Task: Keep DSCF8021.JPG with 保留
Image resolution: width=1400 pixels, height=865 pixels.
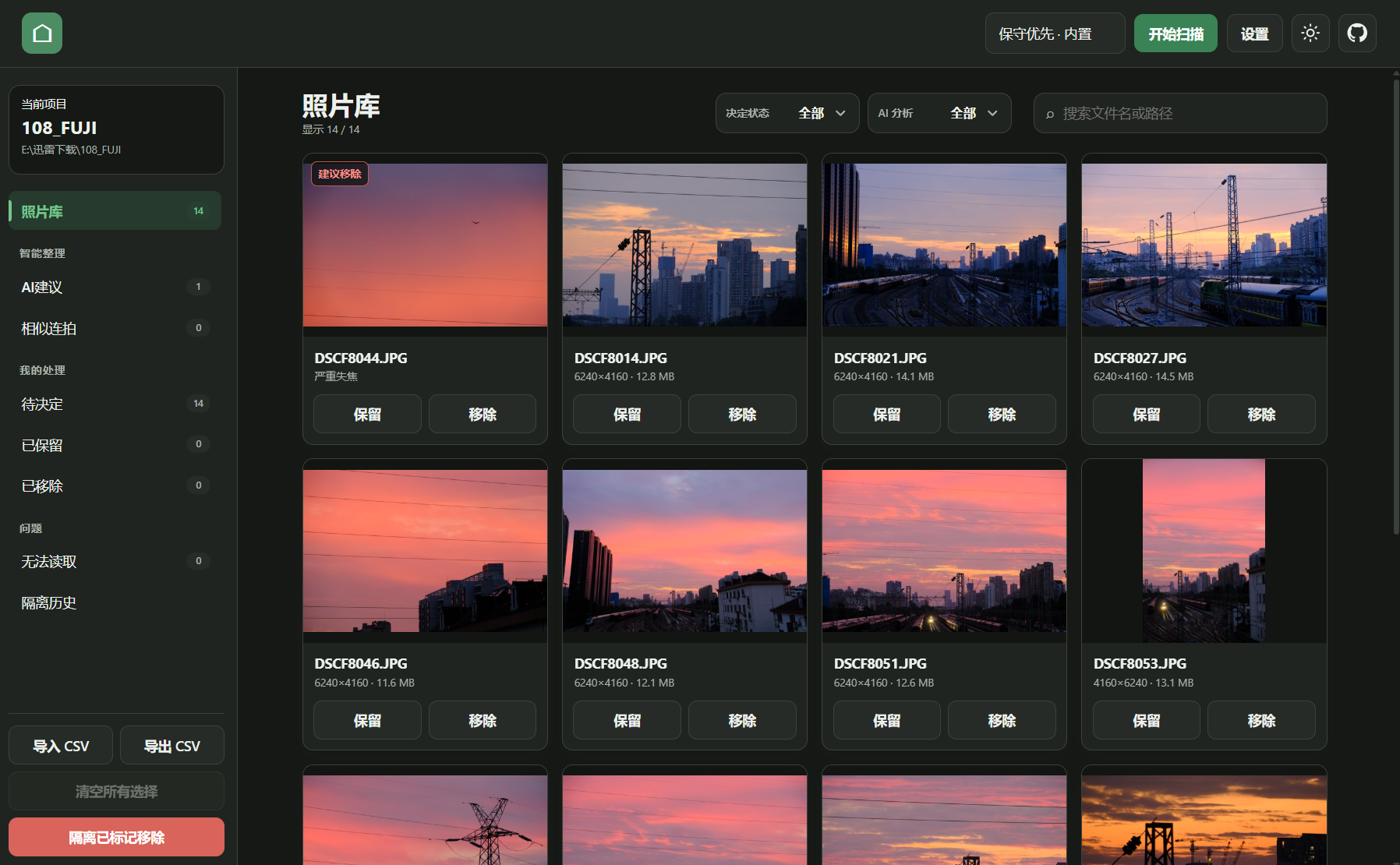Action: (886, 414)
